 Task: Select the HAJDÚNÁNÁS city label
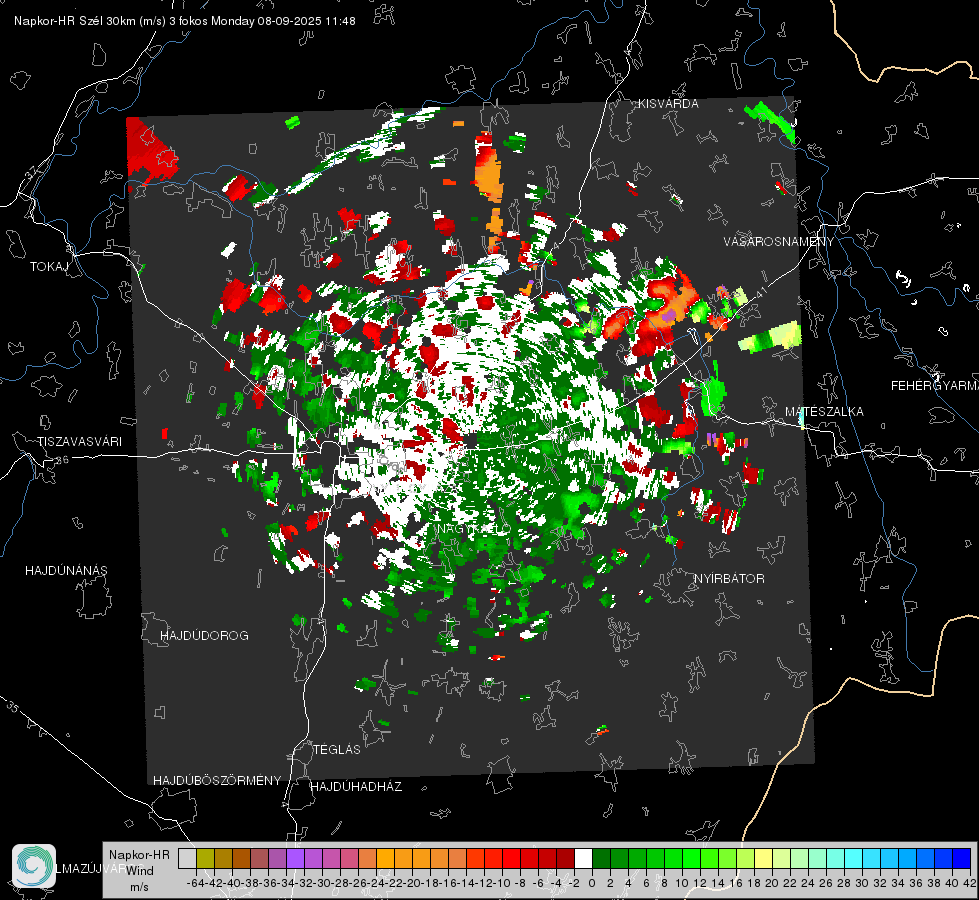(66, 571)
